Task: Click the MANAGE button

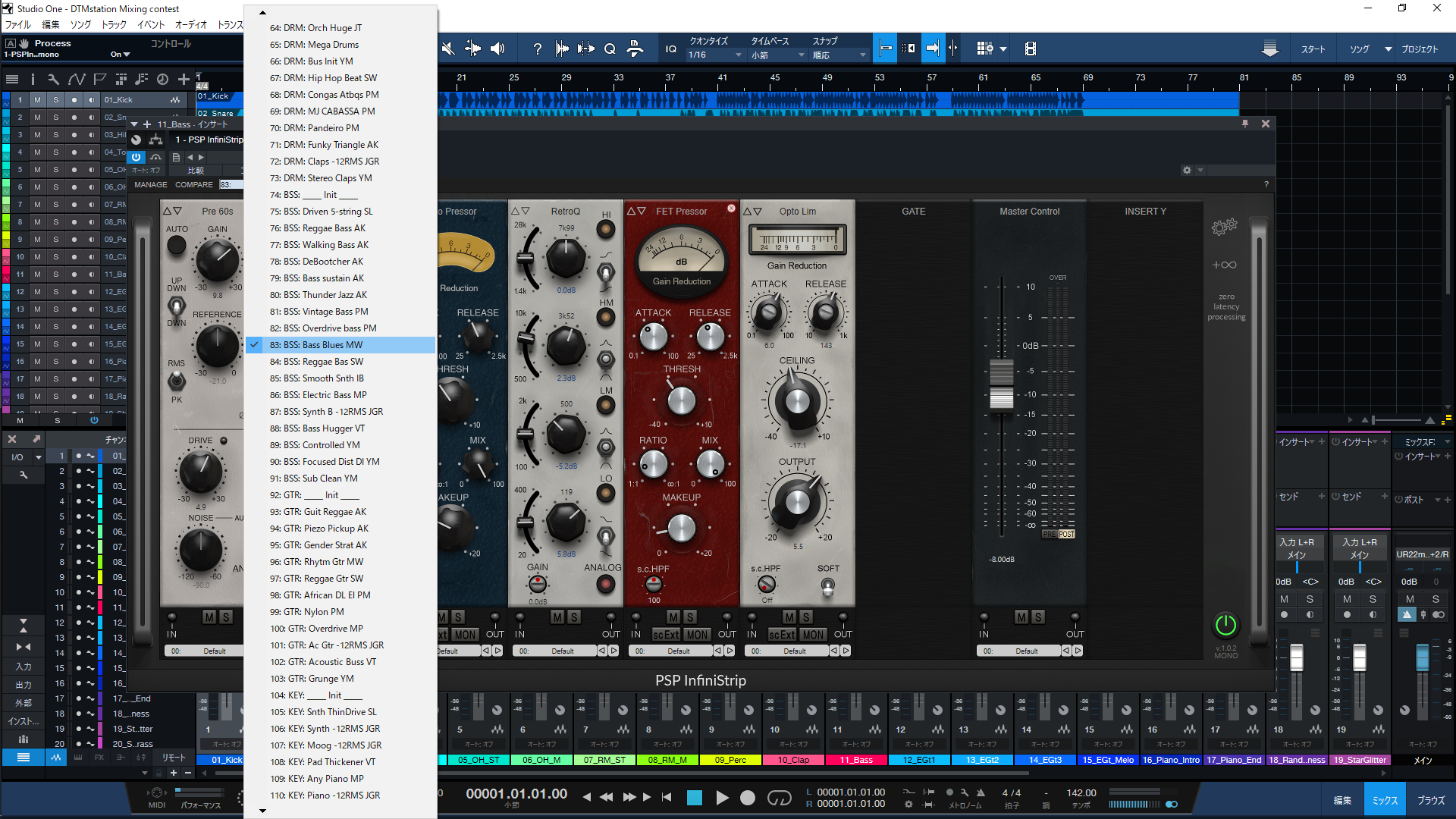Action: coord(151,184)
